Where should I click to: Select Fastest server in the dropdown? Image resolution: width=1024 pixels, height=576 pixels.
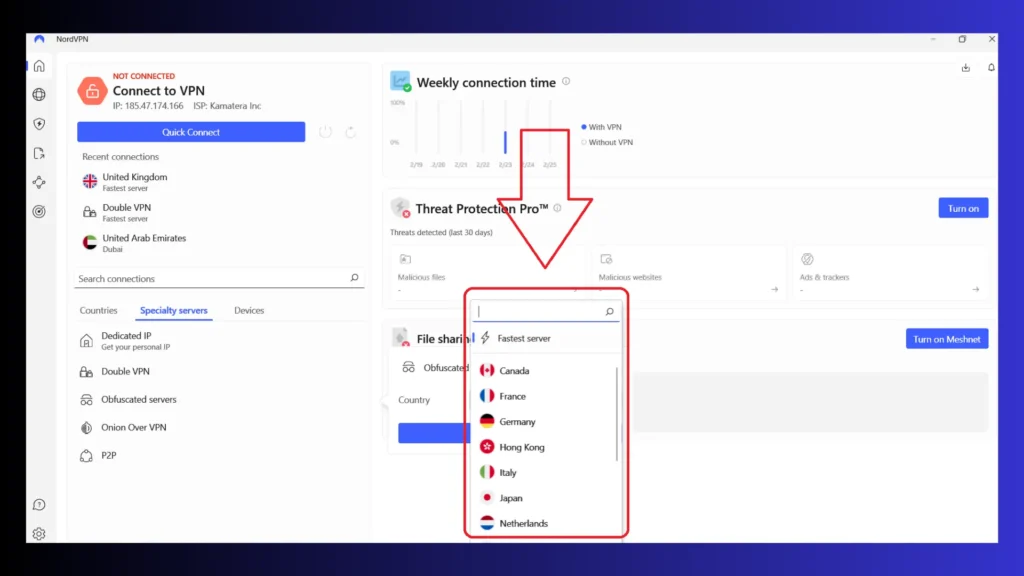[545, 338]
